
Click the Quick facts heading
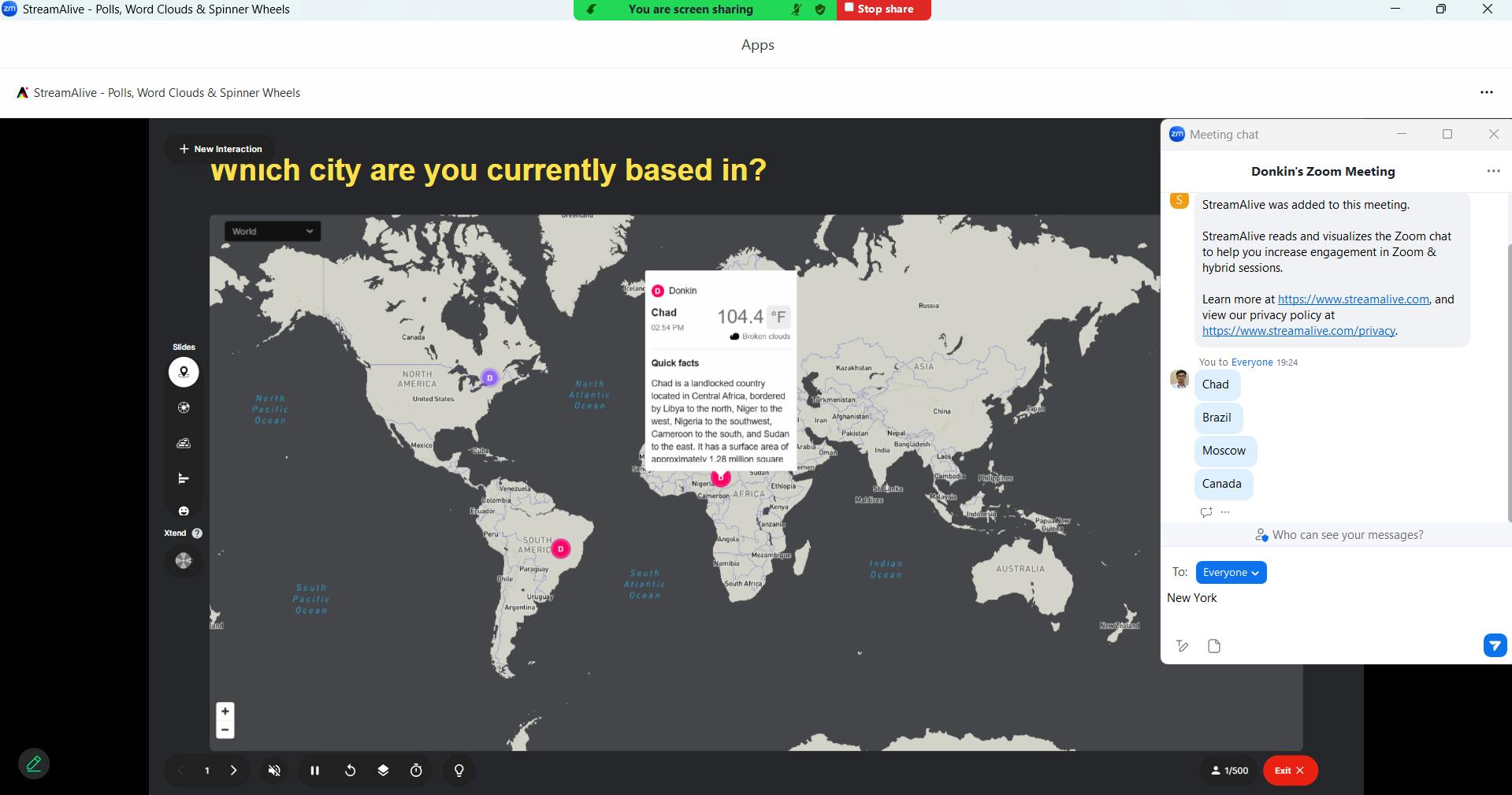pyautogui.click(x=674, y=363)
